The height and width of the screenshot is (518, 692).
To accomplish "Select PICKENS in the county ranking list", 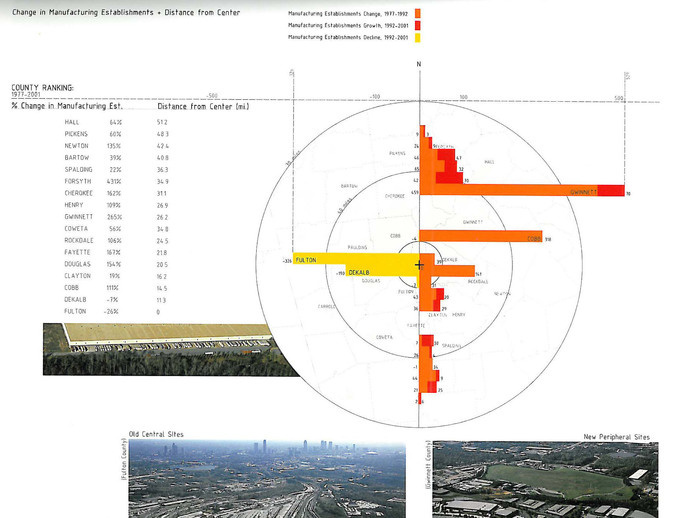I will click(76, 134).
